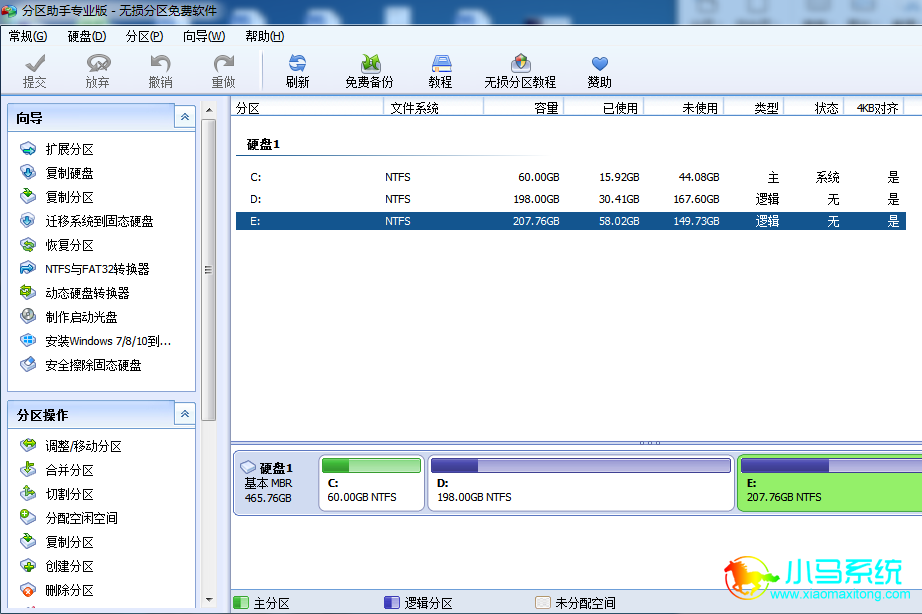The width and height of the screenshot is (922, 614).
Task: Open 制作启动光盘 wizard
Action: (x=69, y=317)
